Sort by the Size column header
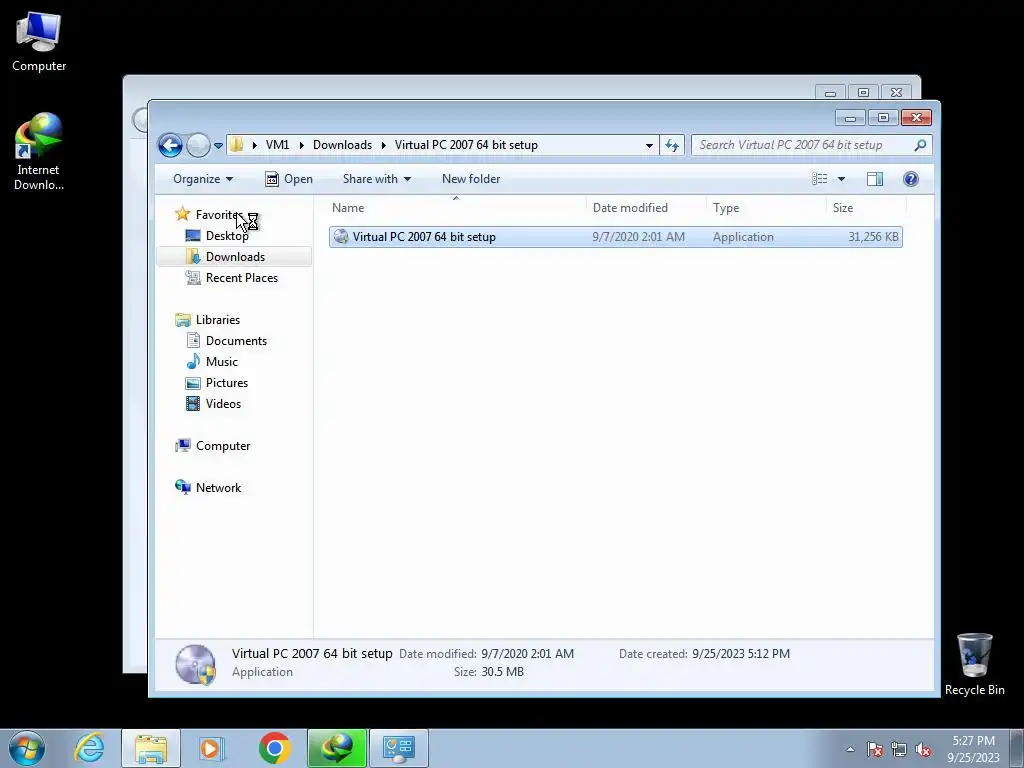The image size is (1024, 768). (x=866, y=208)
